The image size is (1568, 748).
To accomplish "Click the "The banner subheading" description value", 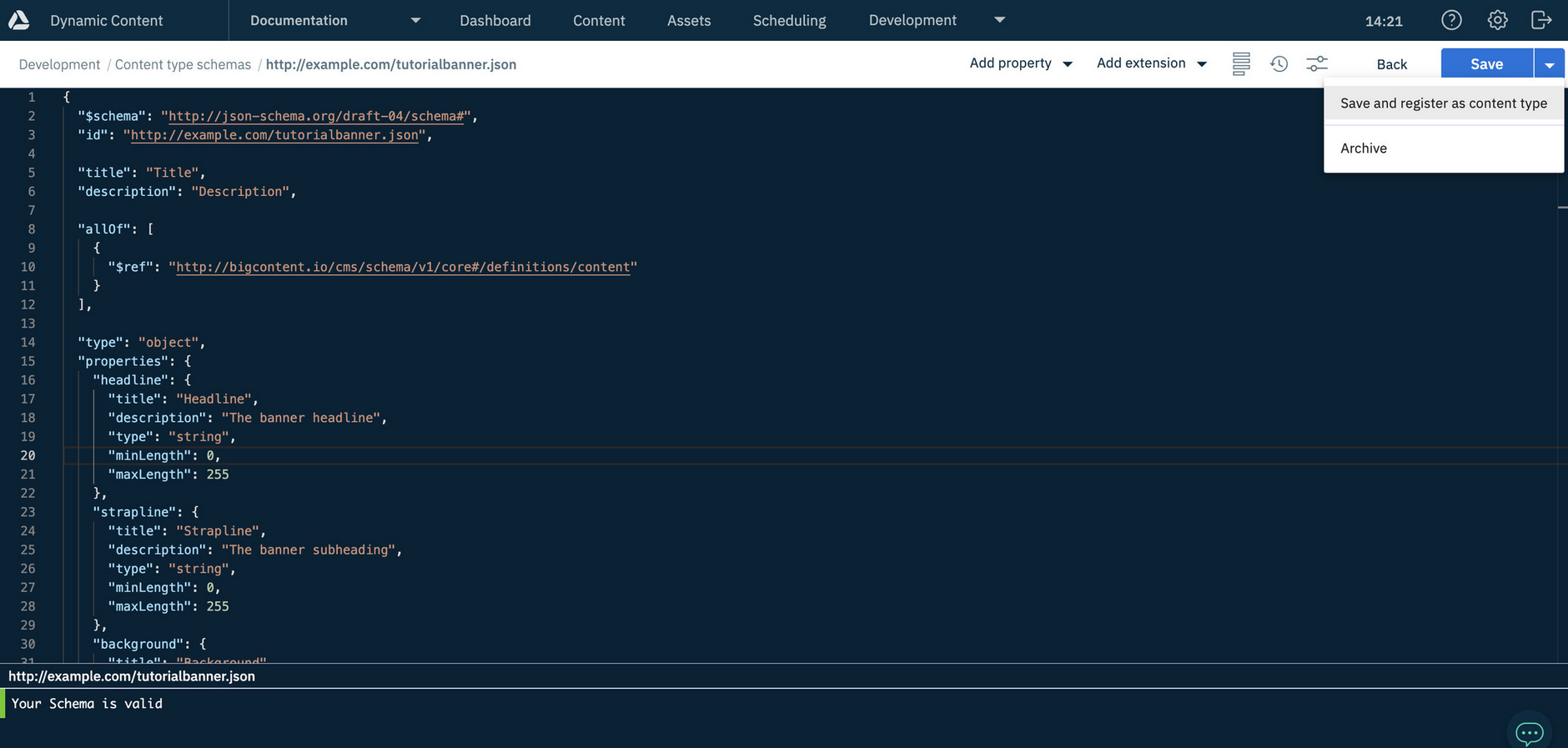I will pos(309,550).
